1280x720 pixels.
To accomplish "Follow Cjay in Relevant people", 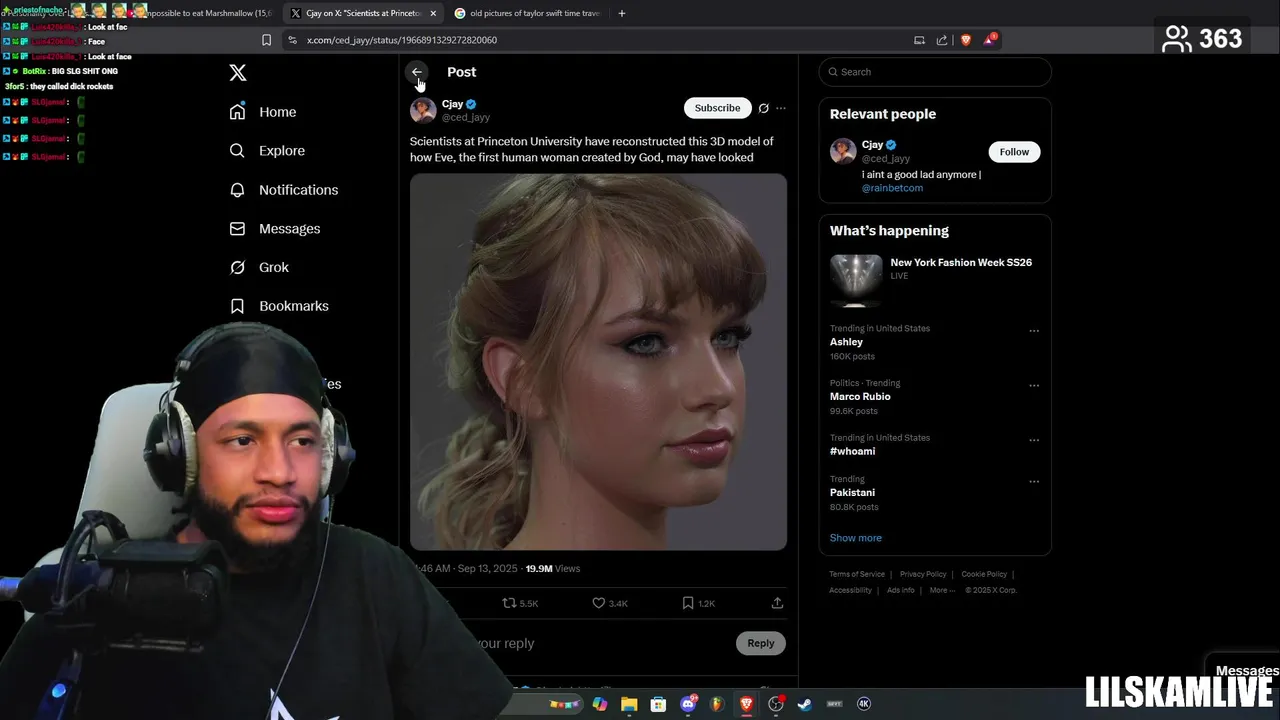I will click(x=1014, y=152).
